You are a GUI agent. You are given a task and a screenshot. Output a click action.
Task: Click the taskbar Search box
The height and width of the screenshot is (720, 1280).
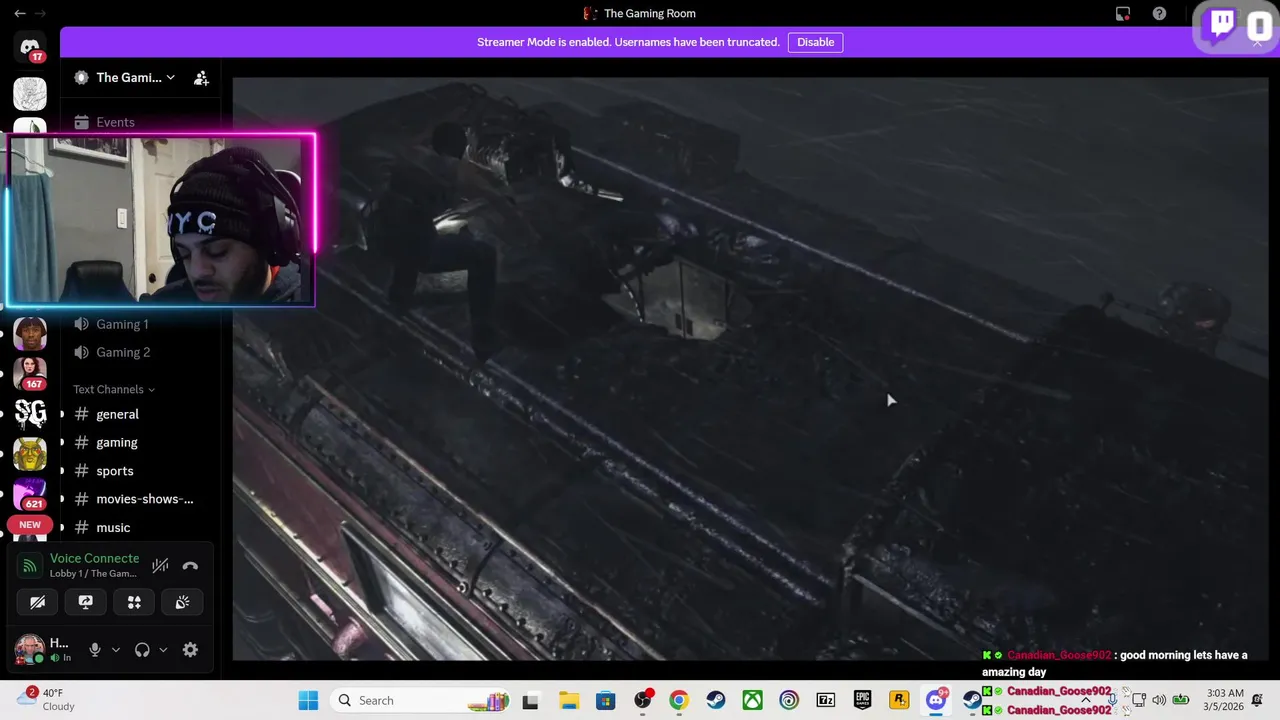422,700
